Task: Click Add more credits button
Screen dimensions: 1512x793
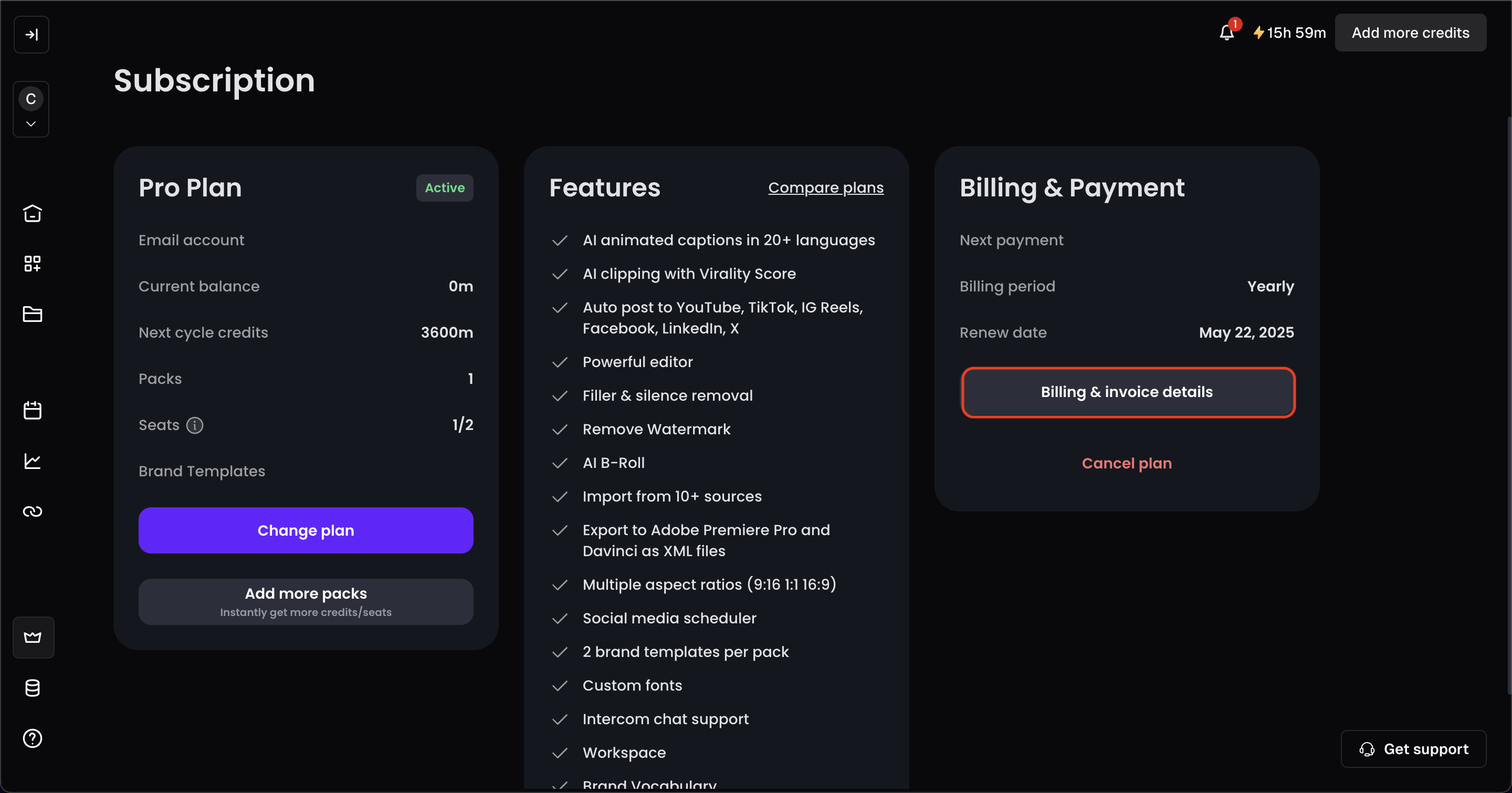Action: (x=1411, y=33)
